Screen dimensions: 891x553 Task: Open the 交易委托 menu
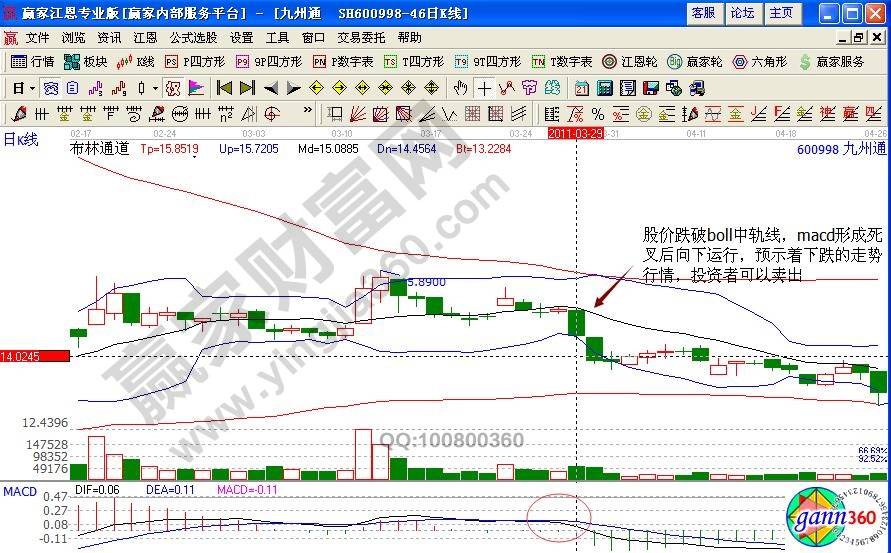pos(361,38)
